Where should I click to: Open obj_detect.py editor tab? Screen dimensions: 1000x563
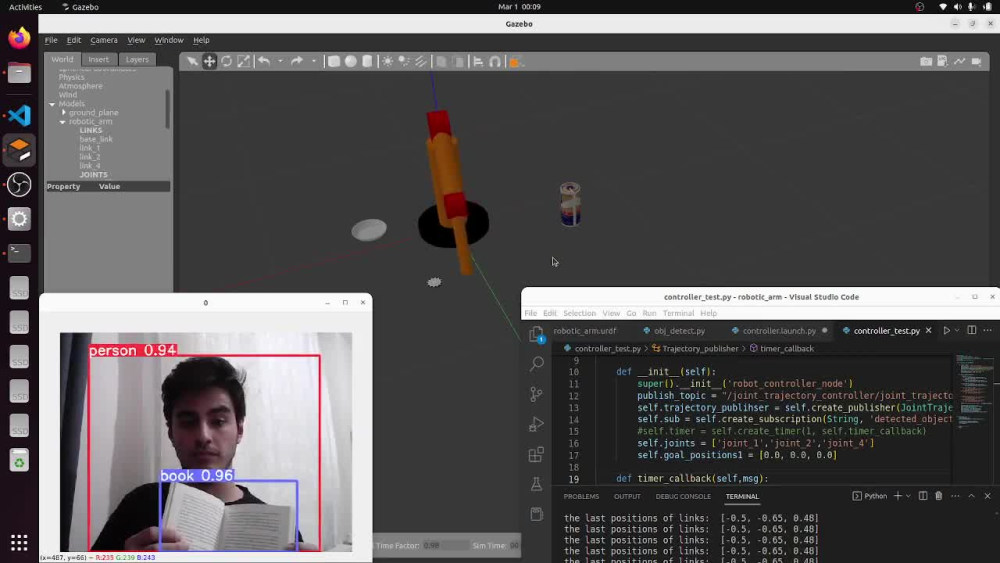tap(674, 331)
